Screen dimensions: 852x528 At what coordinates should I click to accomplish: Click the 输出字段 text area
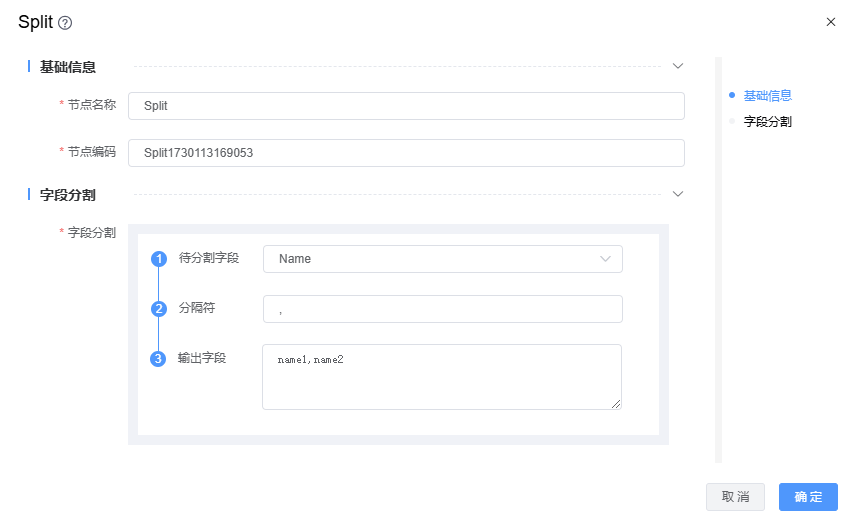pyautogui.click(x=441, y=376)
